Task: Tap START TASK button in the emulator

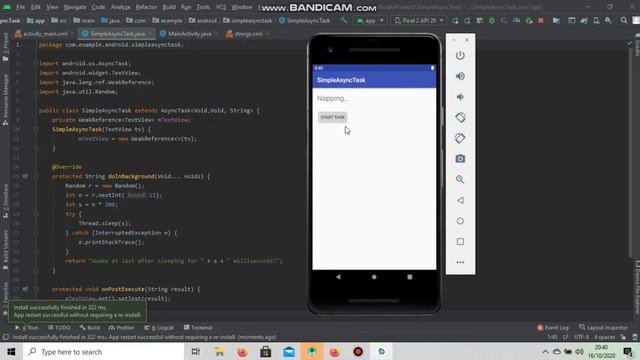Action: click(x=332, y=117)
